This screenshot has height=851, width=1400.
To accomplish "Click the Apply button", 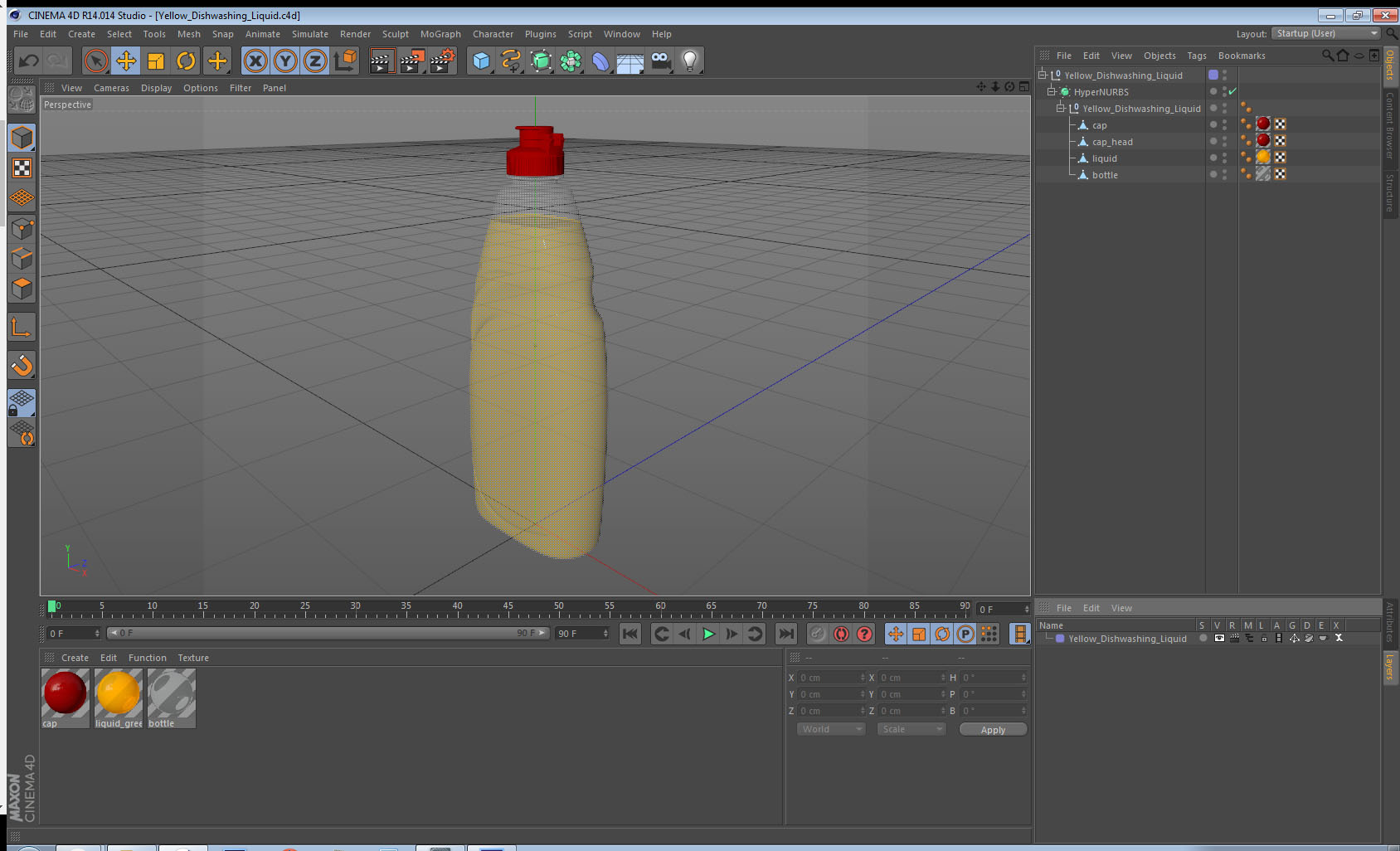I will pos(993,730).
